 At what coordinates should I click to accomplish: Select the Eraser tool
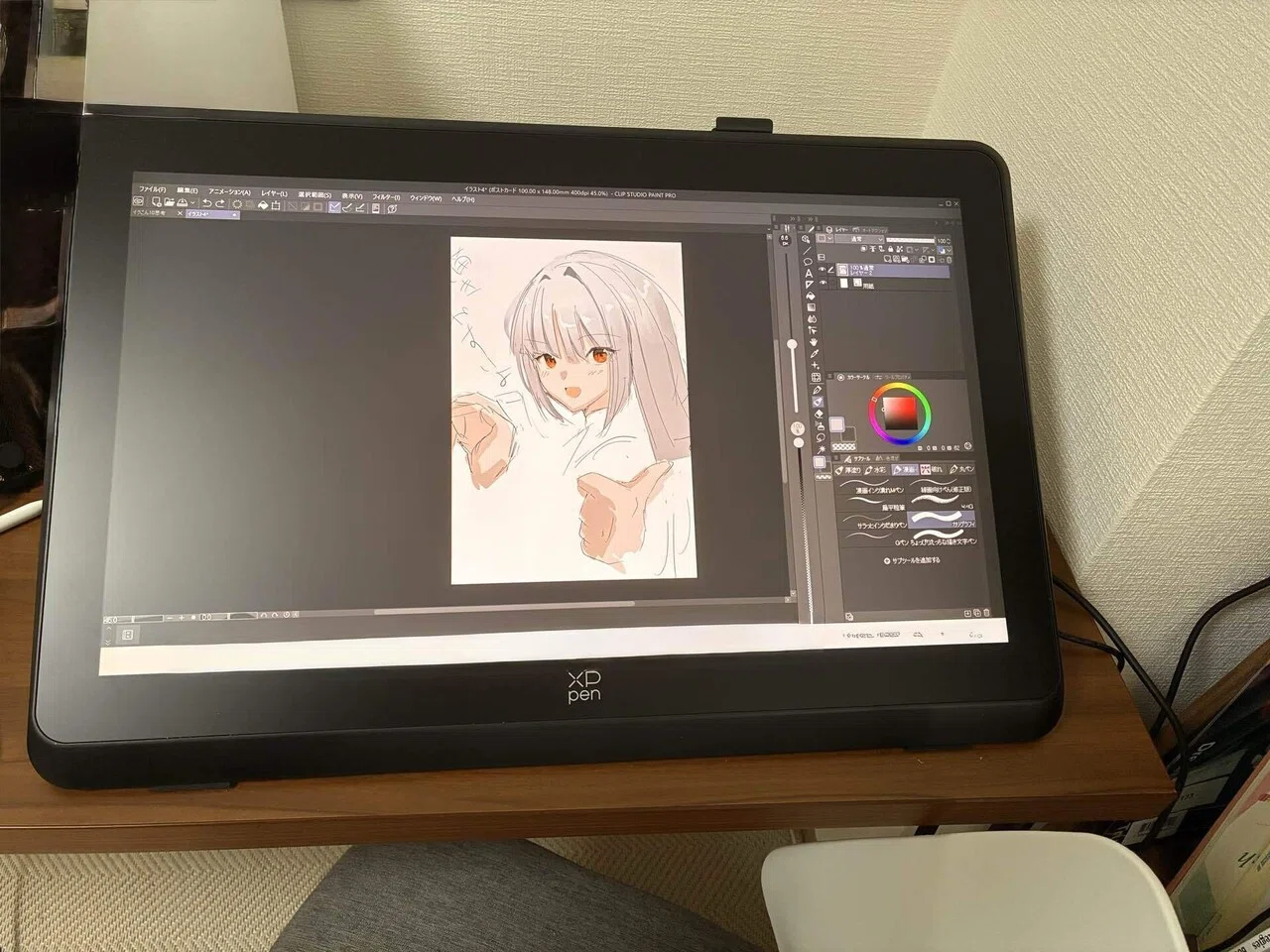[819, 415]
